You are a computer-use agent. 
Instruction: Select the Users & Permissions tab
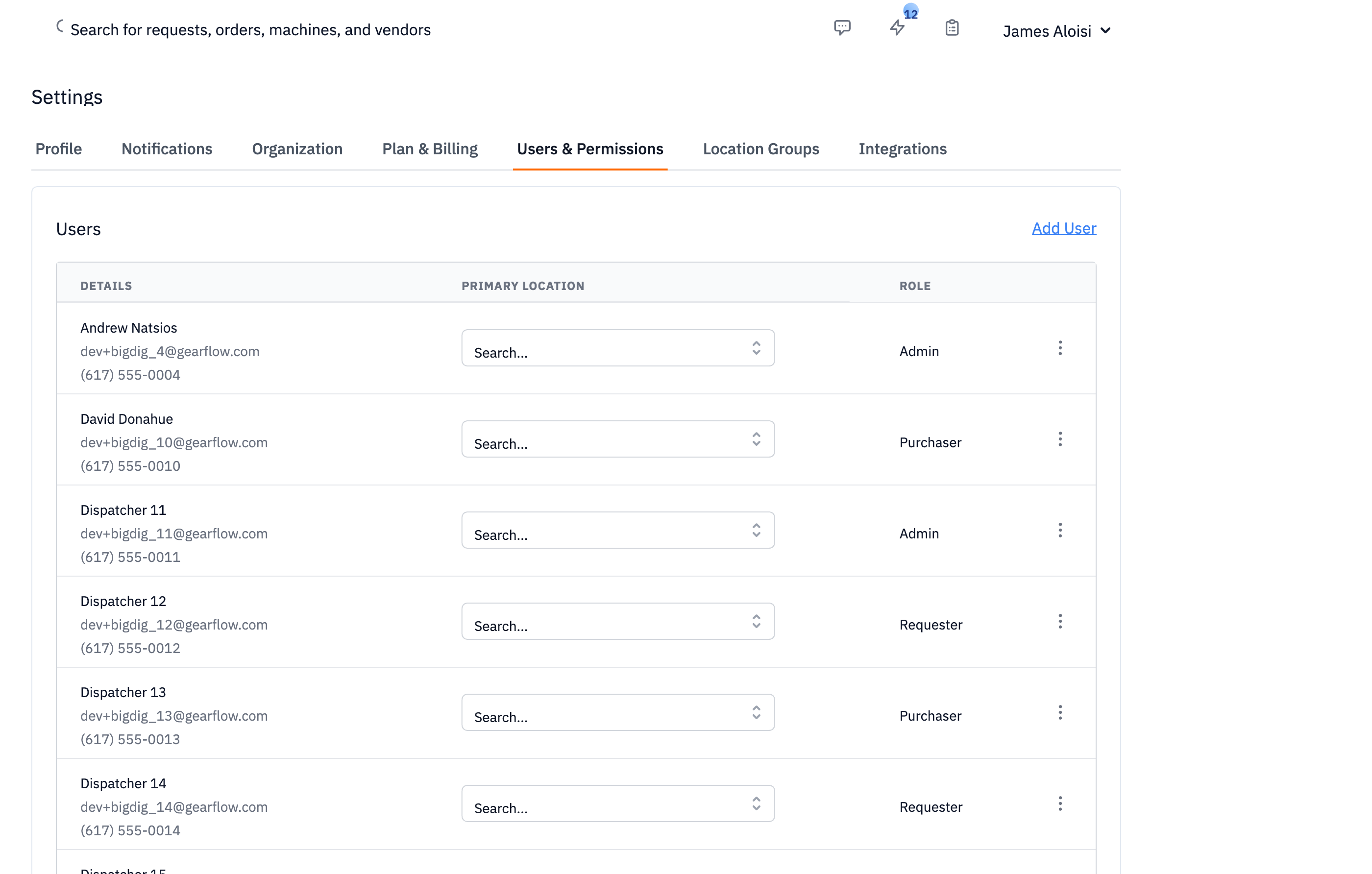[x=590, y=149]
